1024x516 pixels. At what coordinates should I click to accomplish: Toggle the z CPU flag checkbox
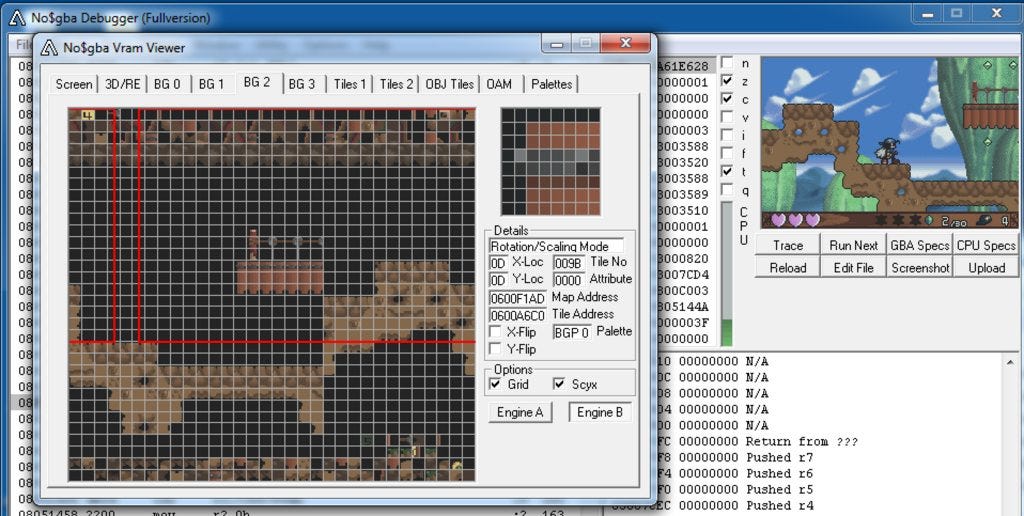click(x=726, y=80)
